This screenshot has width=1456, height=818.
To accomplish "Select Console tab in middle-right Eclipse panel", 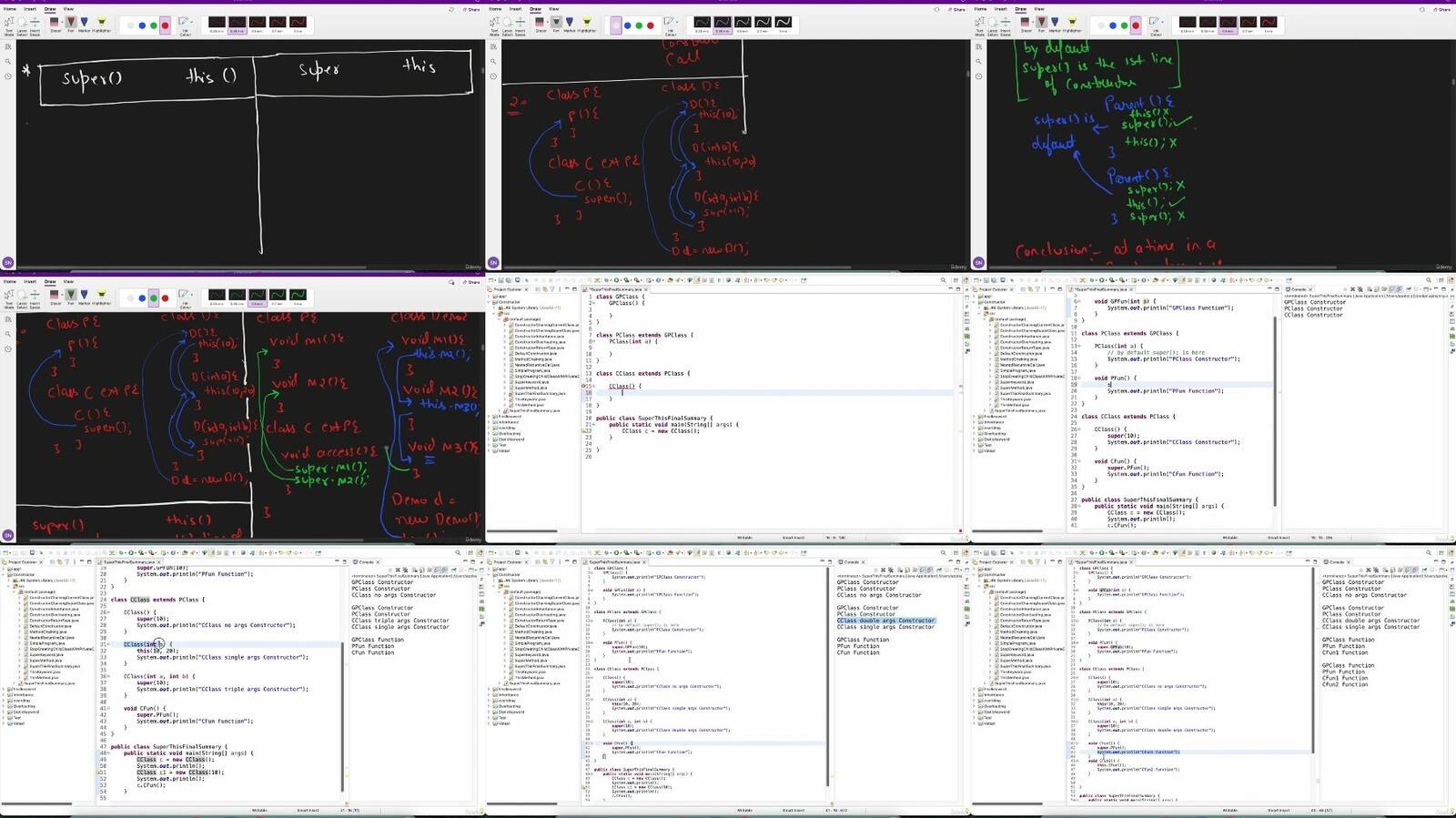I will [x=1299, y=289].
